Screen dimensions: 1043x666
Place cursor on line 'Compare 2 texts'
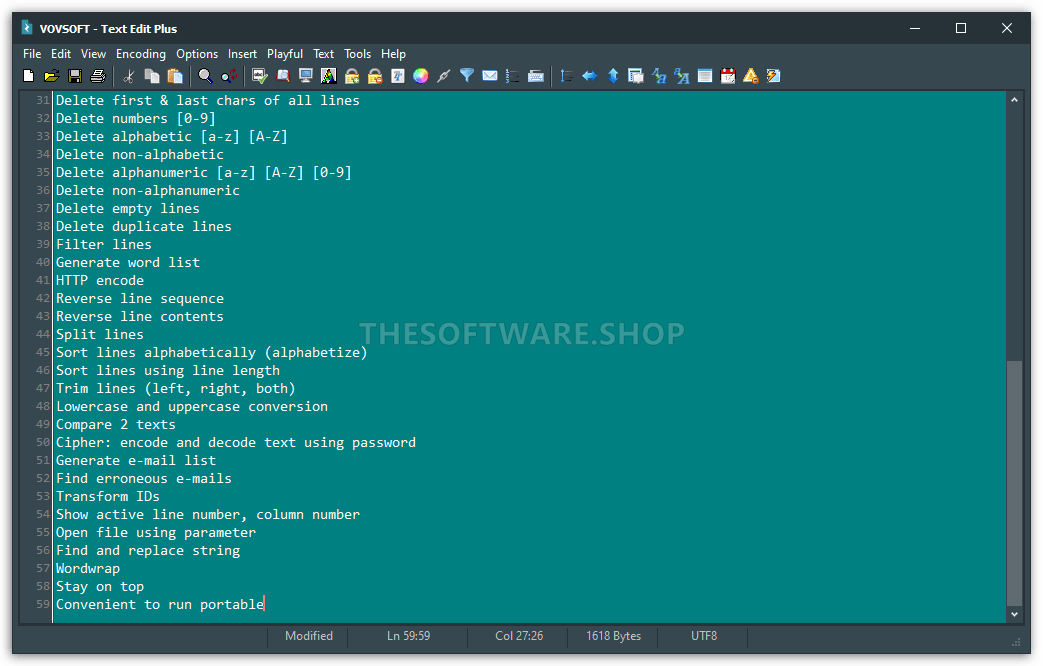pos(116,424)
